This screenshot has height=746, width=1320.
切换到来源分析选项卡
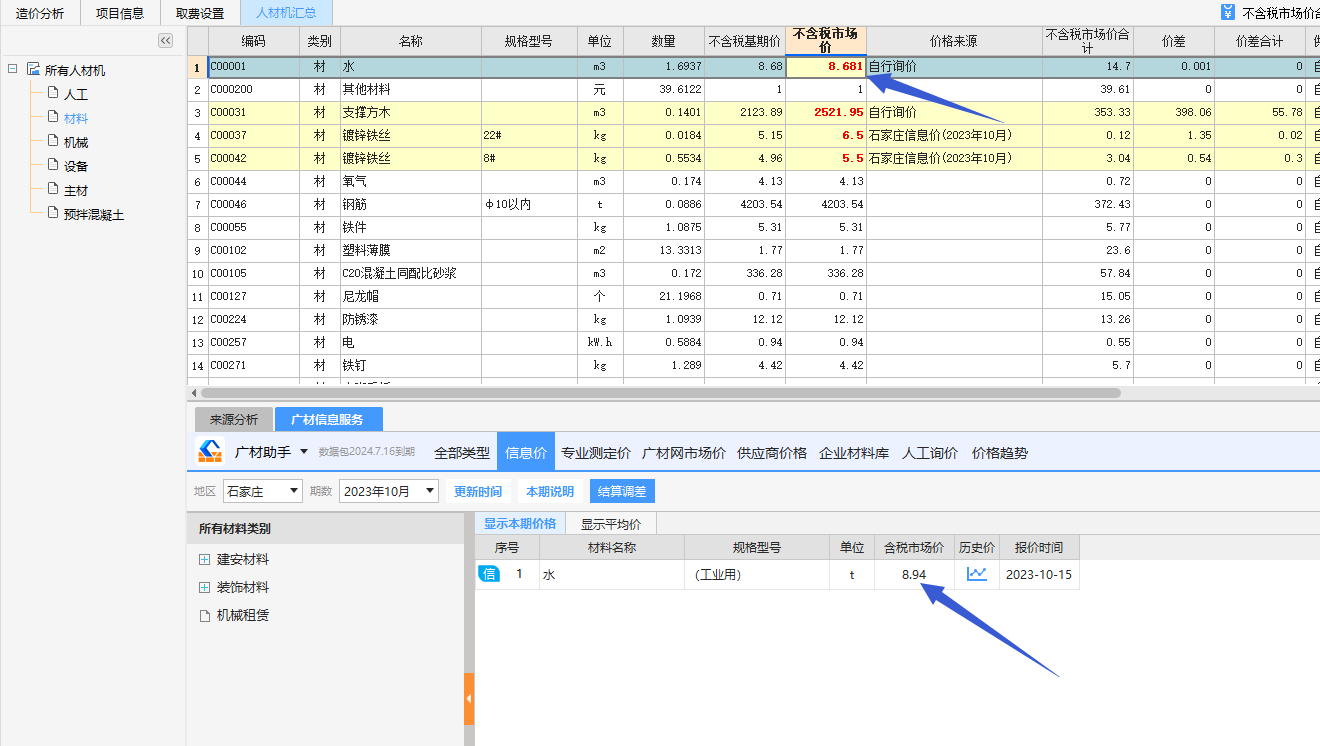click(x=233, y=418)
